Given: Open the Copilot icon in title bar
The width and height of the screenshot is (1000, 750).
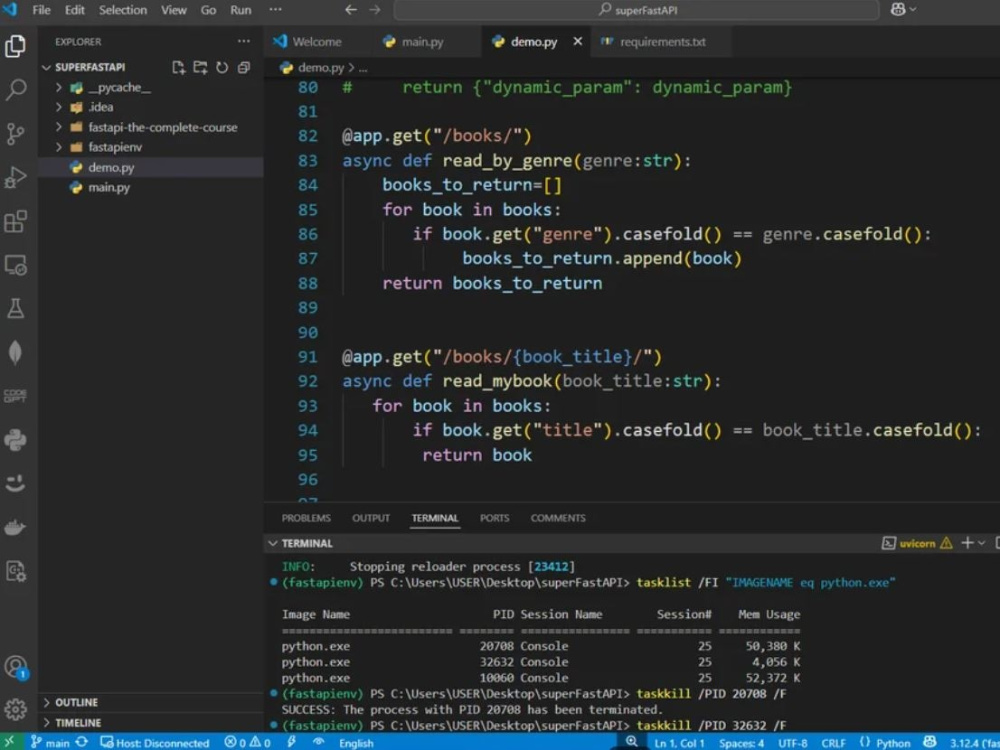Looking at the screenshot, I should pyautogui.click(x=898, y=10).
